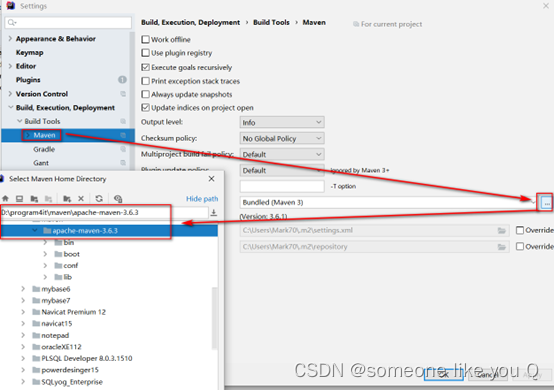The height and width of the screenshot is (390, 554).
Task: Uncheck Execute goals recursively
Action: pos(145,67)
